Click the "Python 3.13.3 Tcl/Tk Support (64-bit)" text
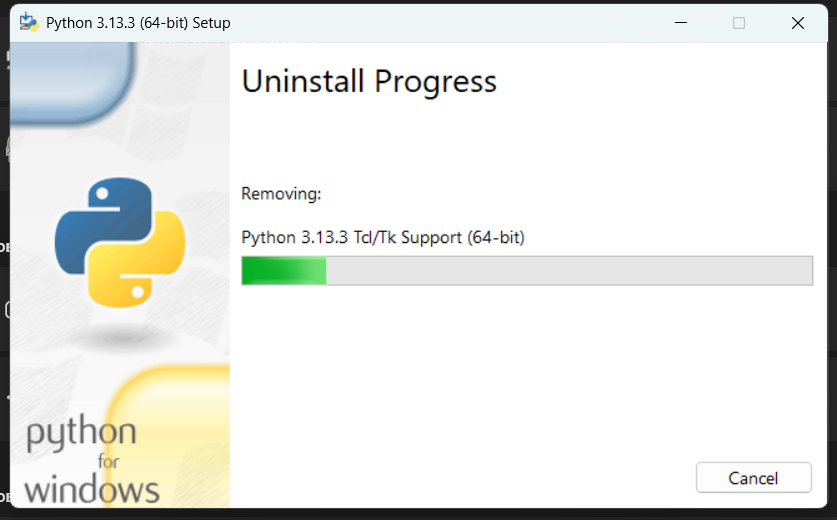Image resolution: width=837 pixels, height=520 pixels. click(x=383, y=237)
